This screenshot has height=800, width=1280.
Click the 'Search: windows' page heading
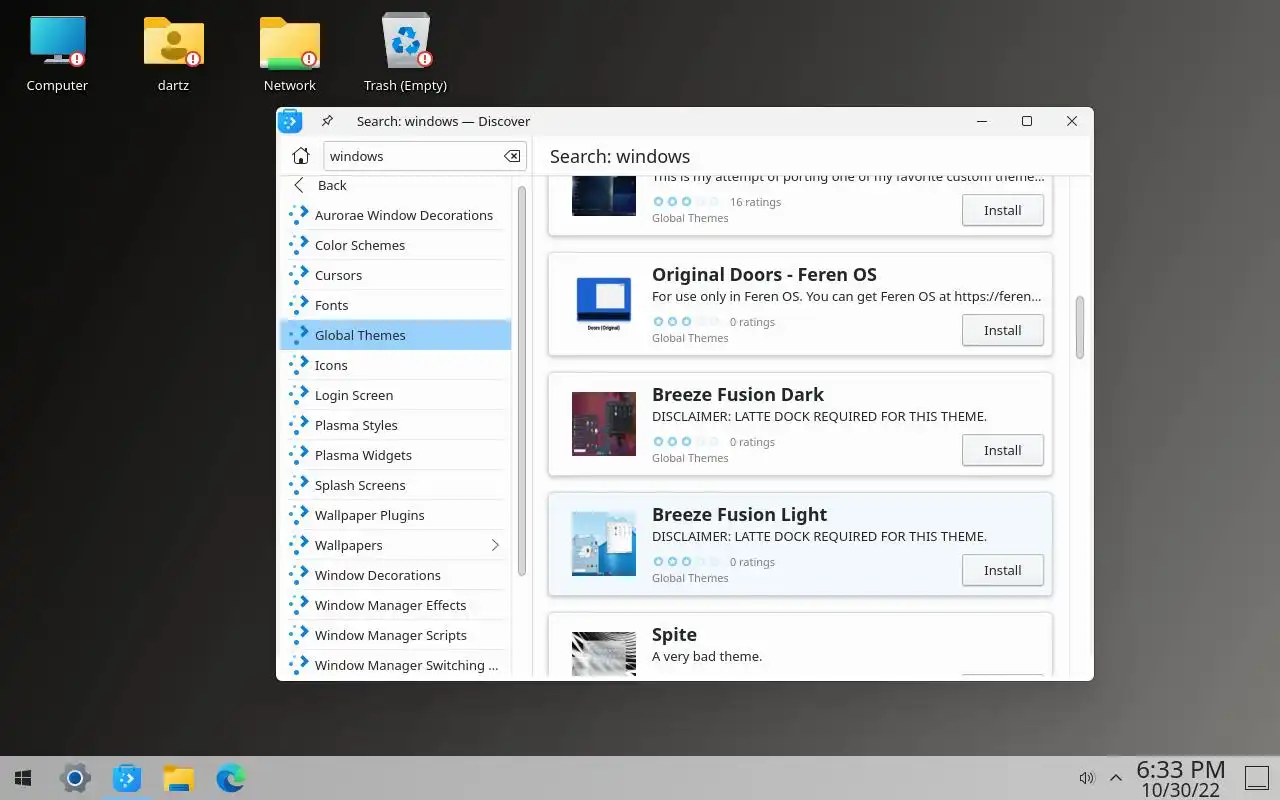(x=620, y=156)
